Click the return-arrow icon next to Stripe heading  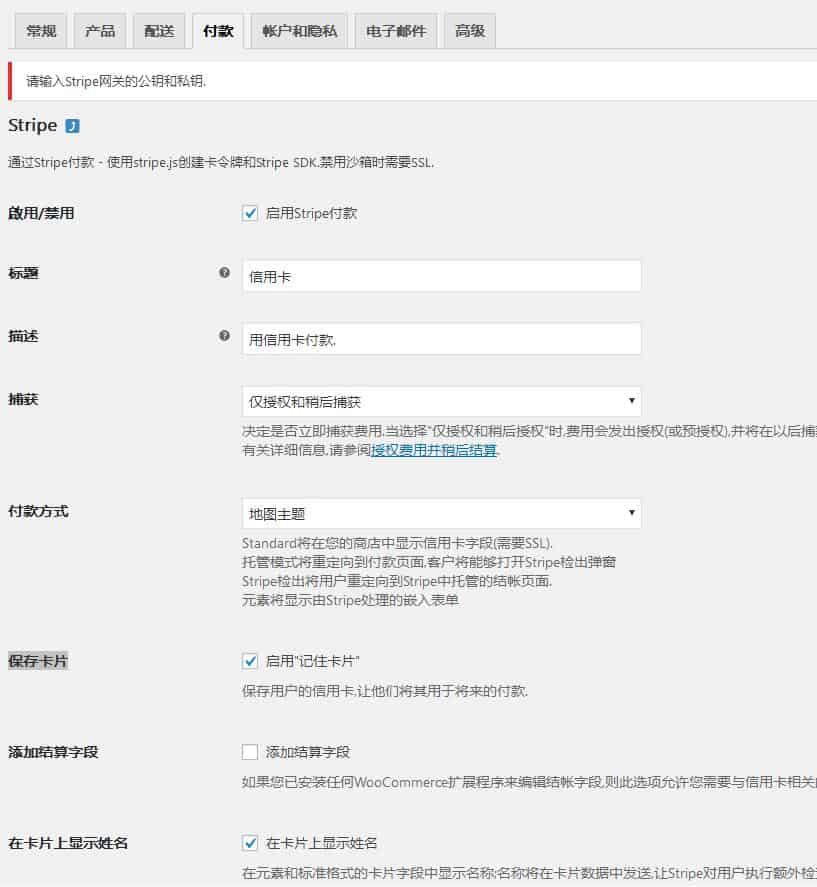[x=72, y=126]
